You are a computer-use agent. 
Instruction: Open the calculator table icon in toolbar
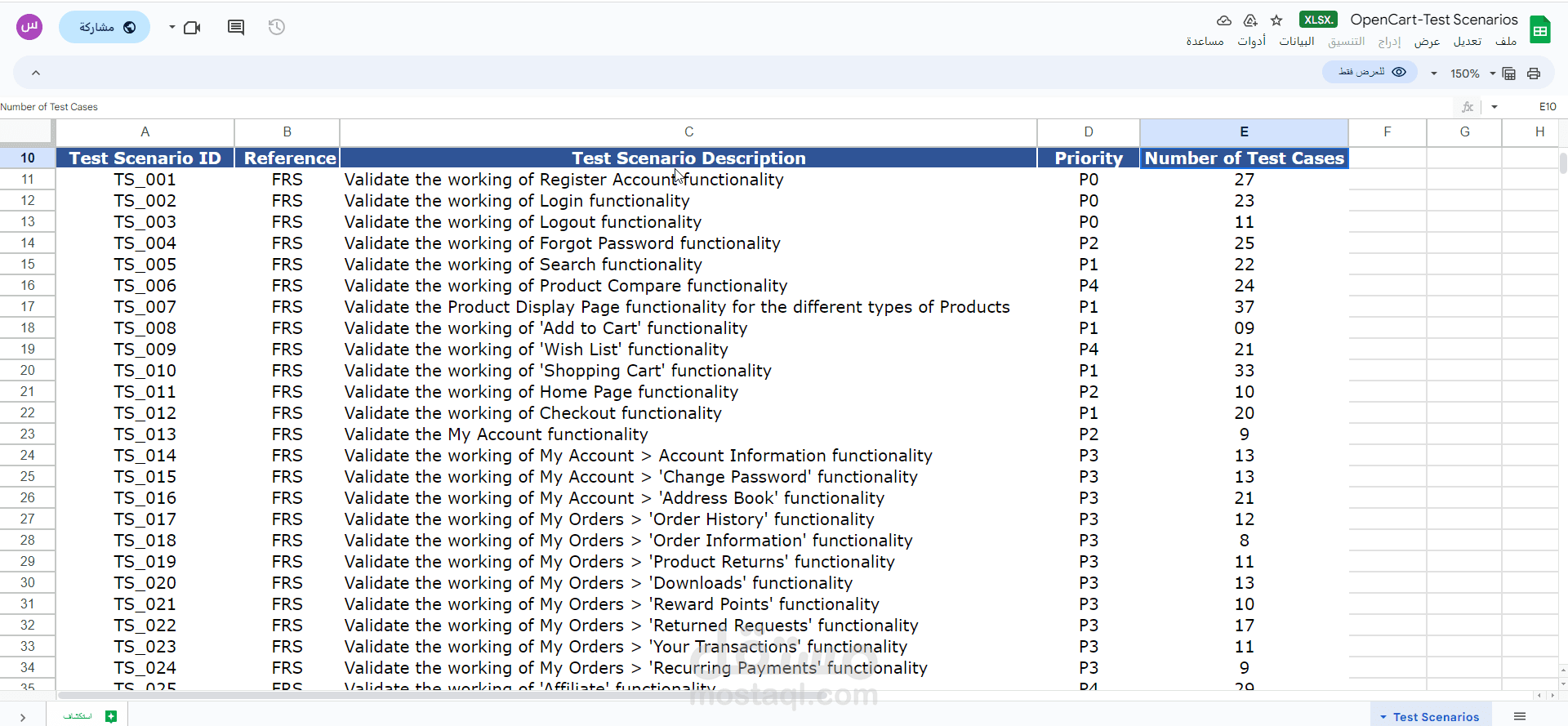tap(1509, 73)
